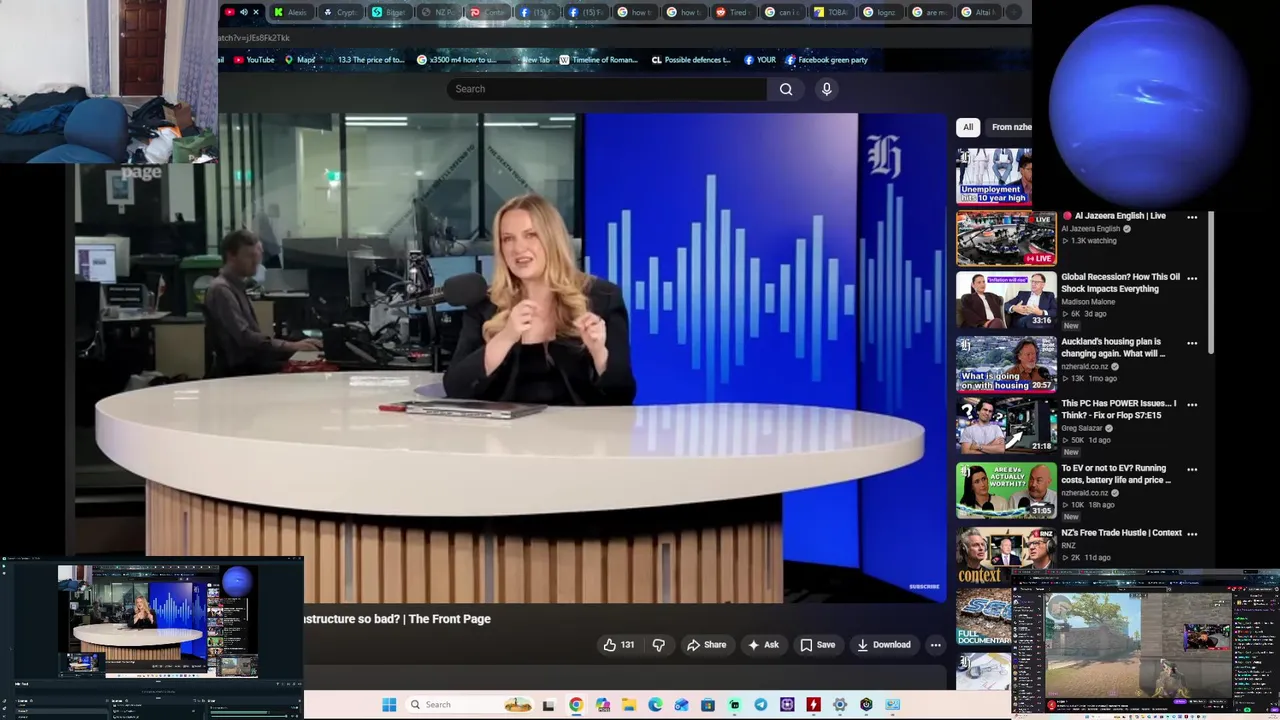Open File Explorer from the taskbar

[x=629, y=705]
